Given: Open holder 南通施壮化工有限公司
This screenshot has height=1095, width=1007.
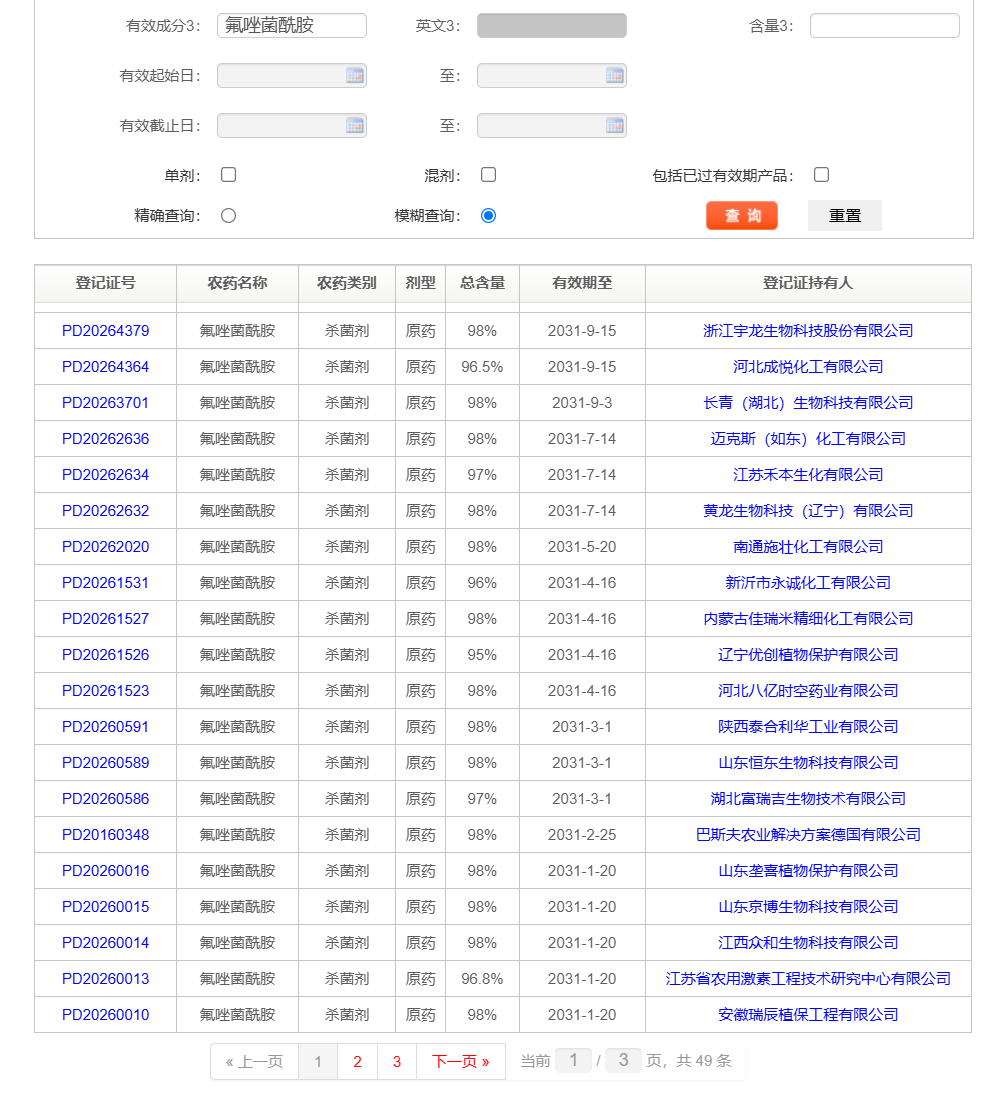Looking at the screenshot, I should coord(808,547).
